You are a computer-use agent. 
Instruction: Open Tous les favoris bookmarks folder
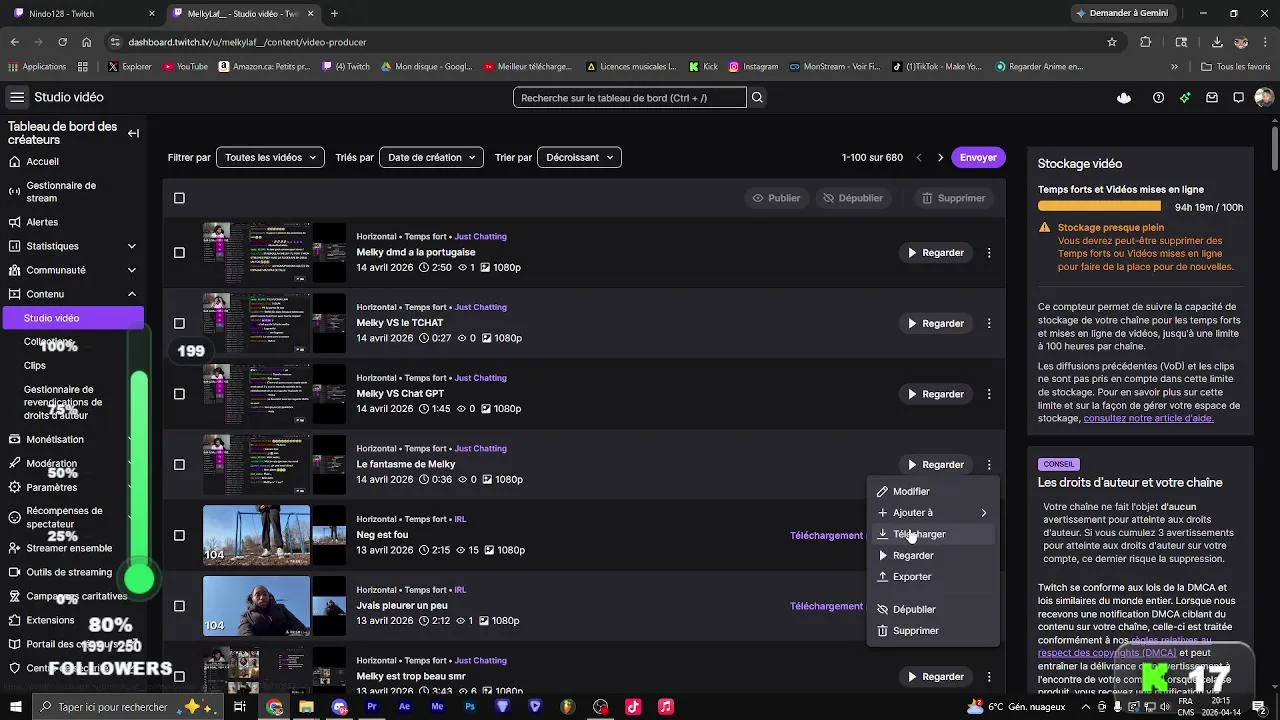click(x=1235, y=67)
